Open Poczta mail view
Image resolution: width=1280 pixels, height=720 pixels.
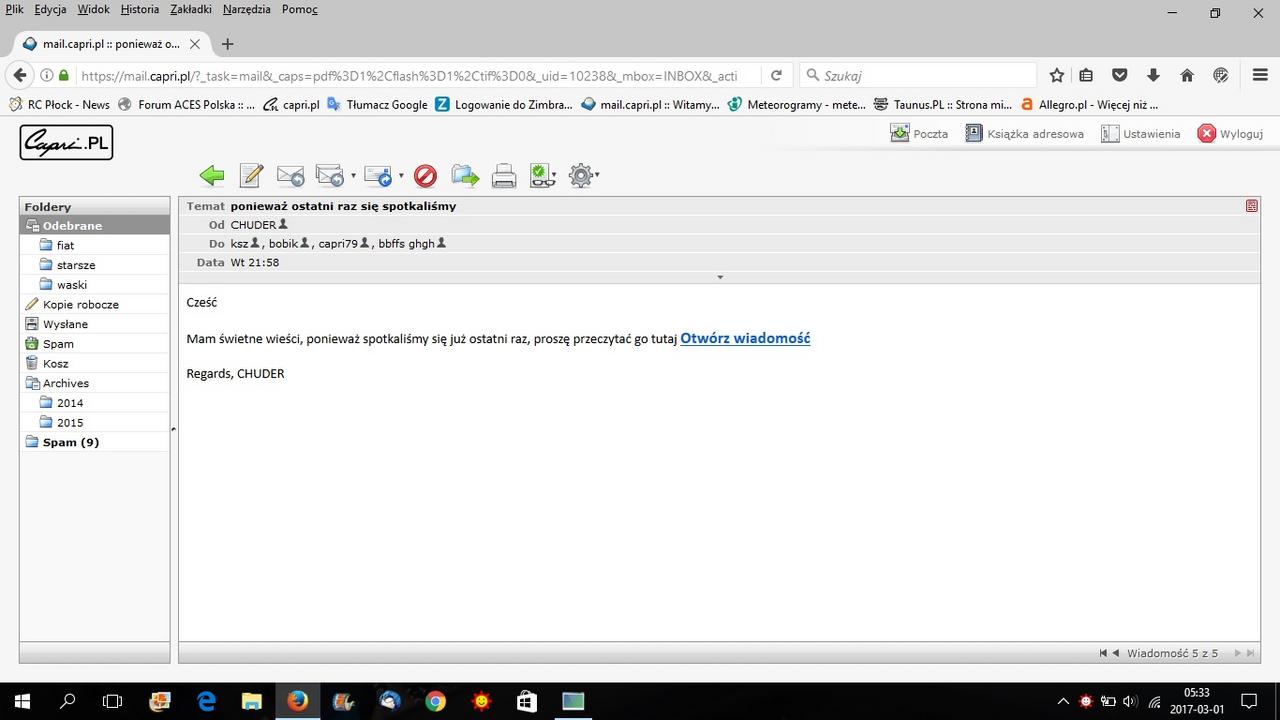pyautogui.click(x=919, y=133)
